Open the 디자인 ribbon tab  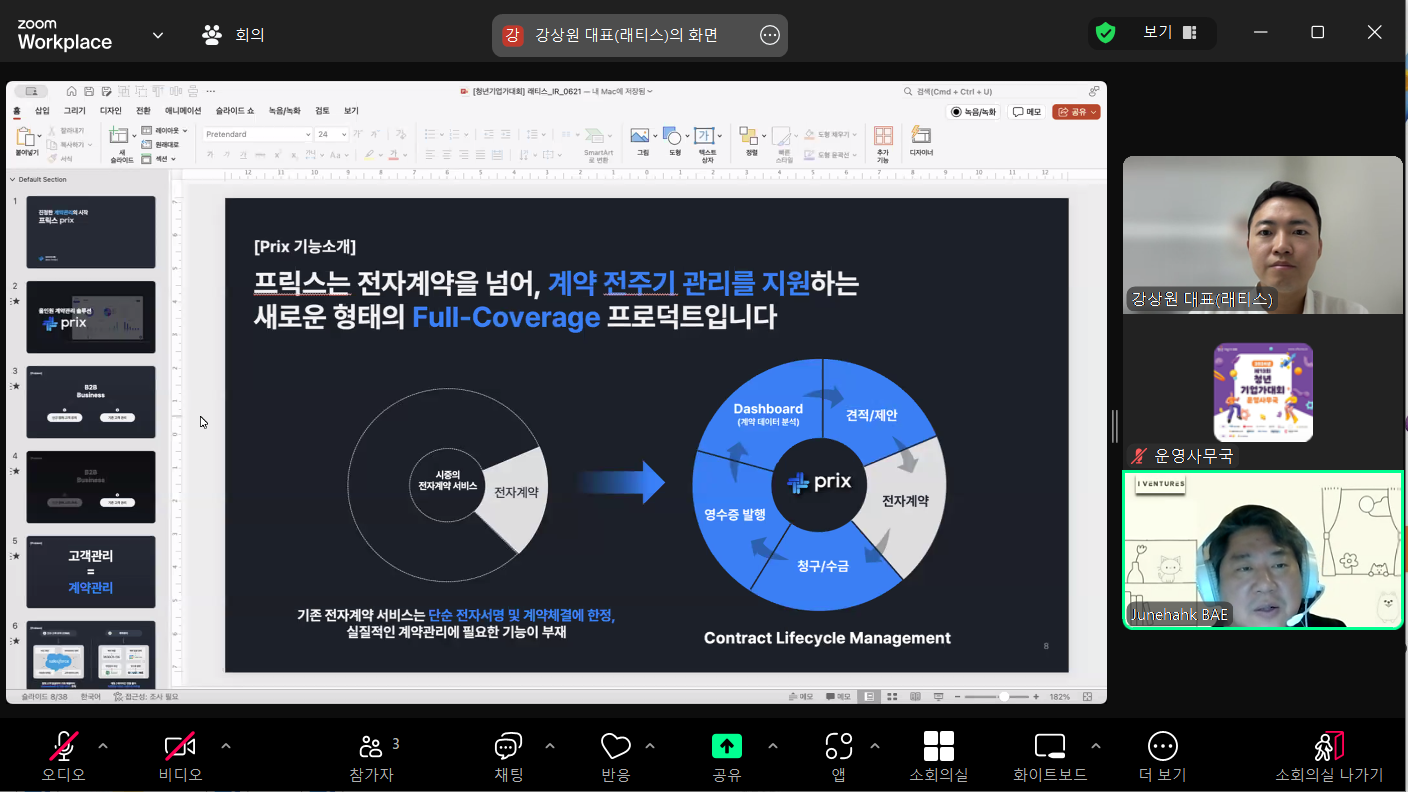coord(111,111)
